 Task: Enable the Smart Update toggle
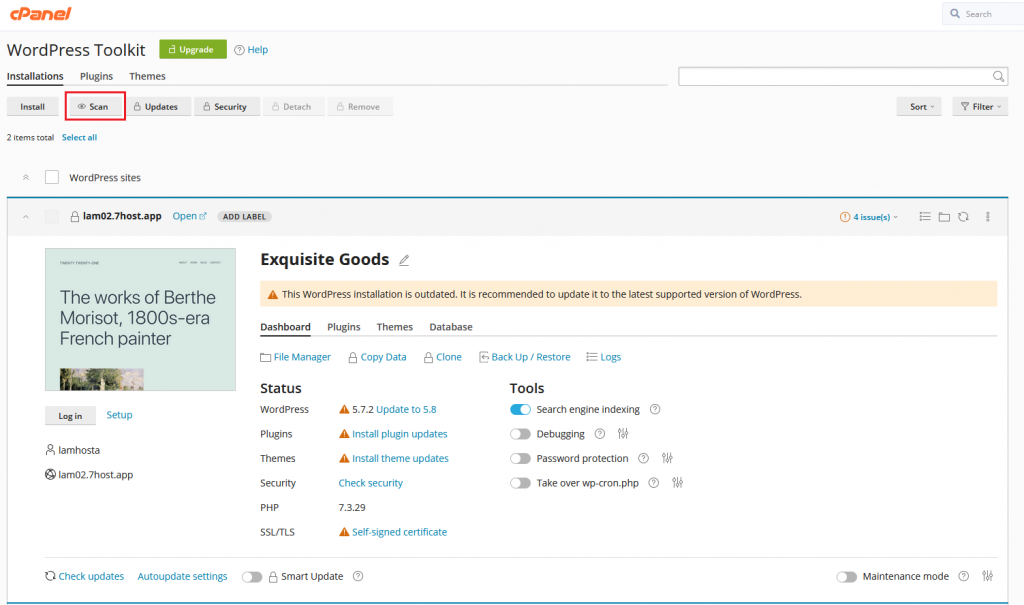252,577
